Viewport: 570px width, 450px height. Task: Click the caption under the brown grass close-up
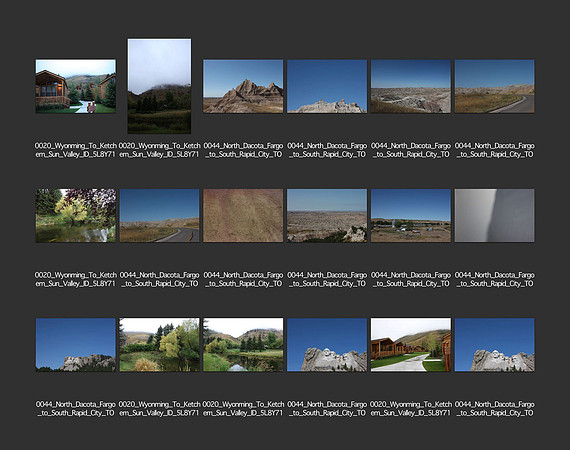click(x=243, y=279)
